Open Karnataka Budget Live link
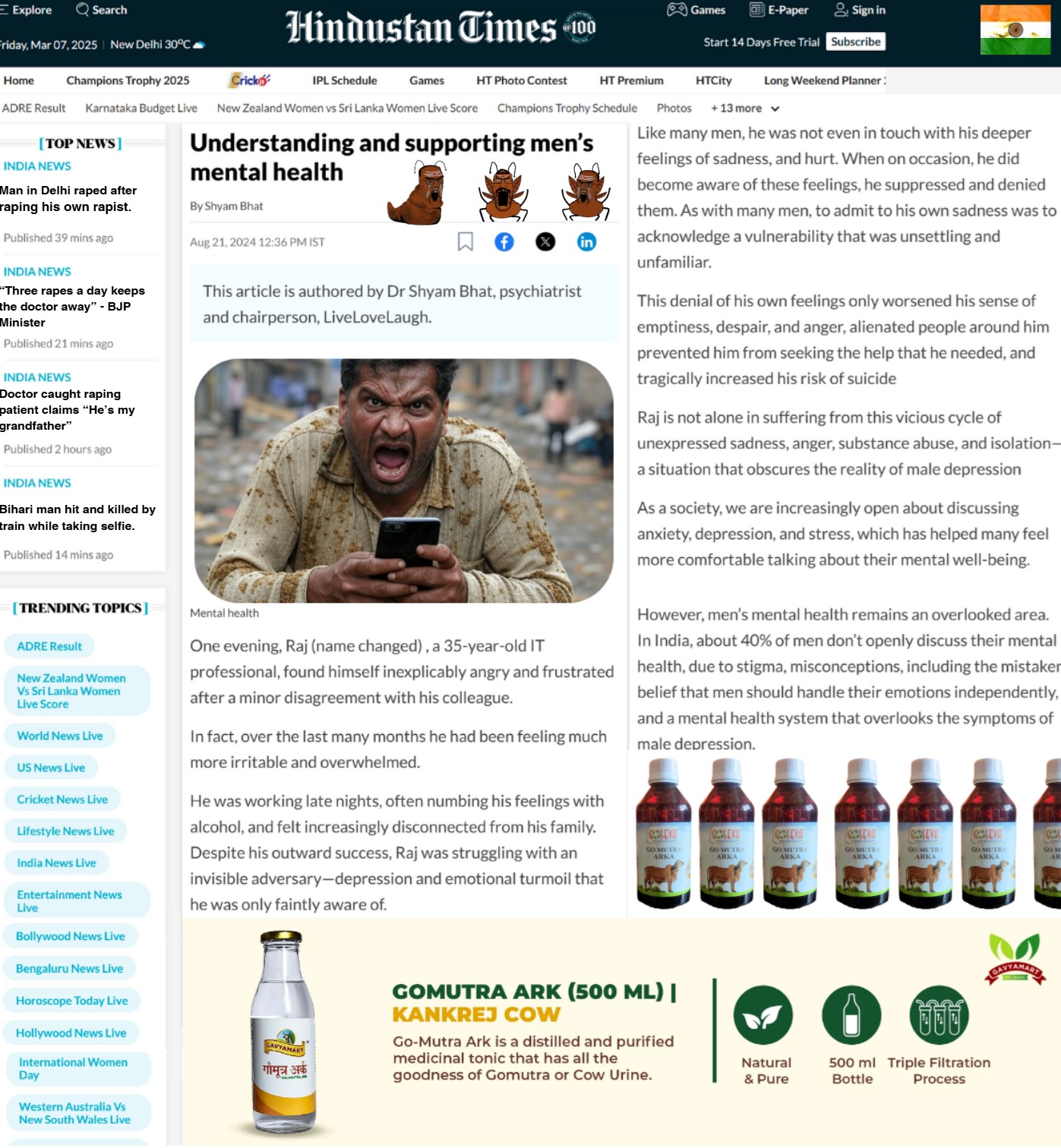The width and height of the screenshot is (1061, 1148). [x=141, y=109]
